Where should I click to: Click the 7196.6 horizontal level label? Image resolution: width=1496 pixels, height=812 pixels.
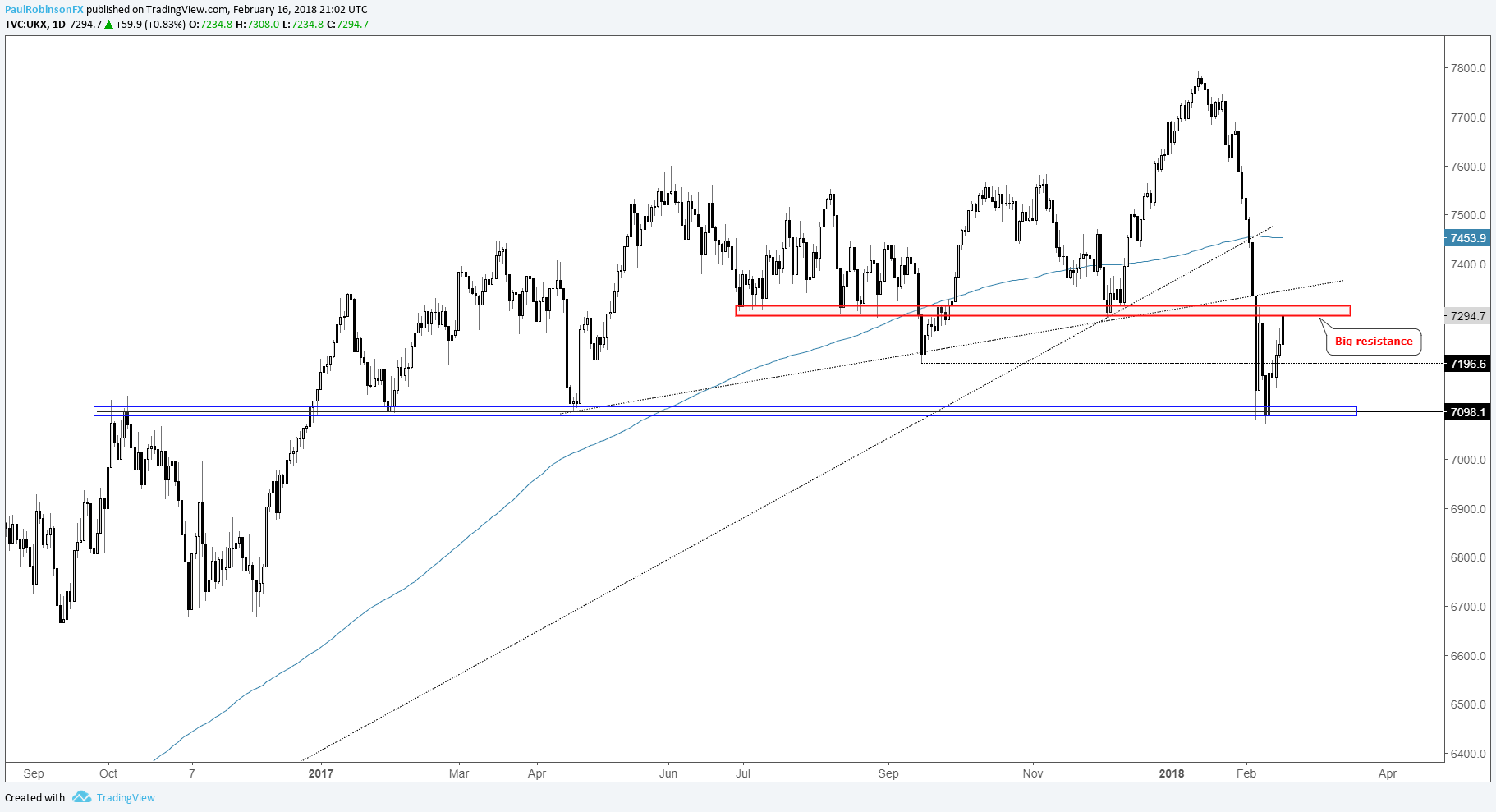point(1467,364)
